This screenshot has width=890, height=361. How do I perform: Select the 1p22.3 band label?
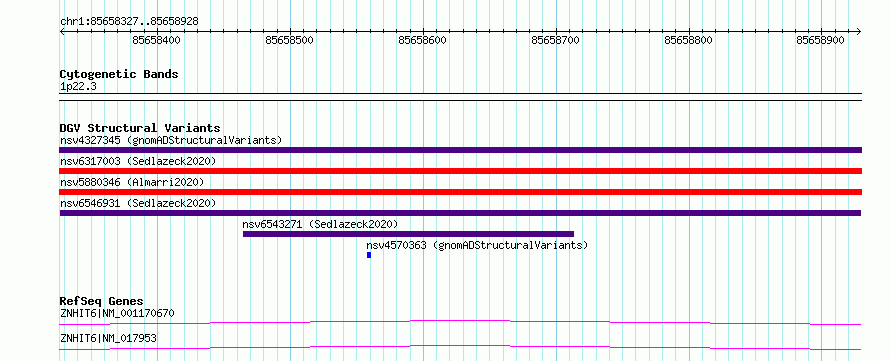tap(78, 87)
